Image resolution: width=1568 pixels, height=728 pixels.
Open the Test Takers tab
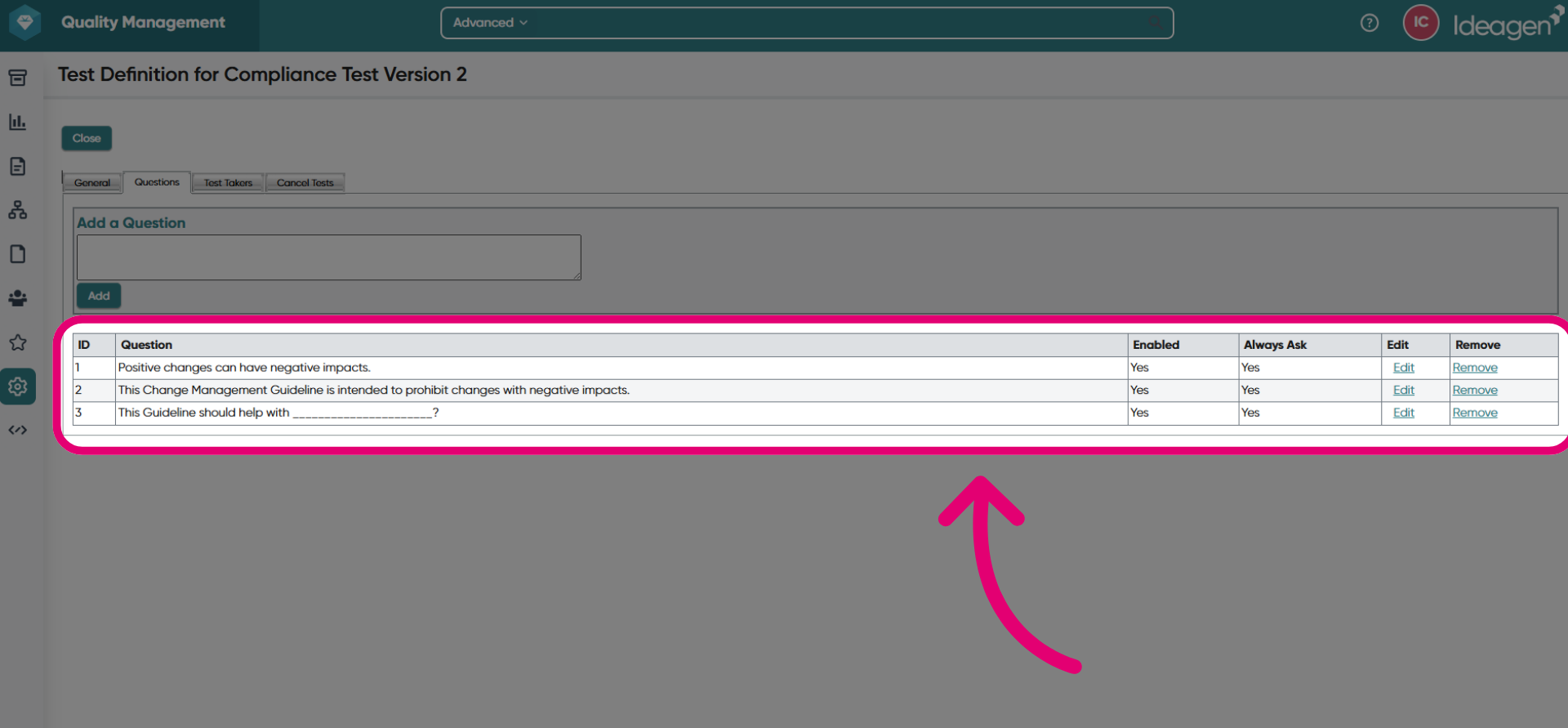point(228,183)
